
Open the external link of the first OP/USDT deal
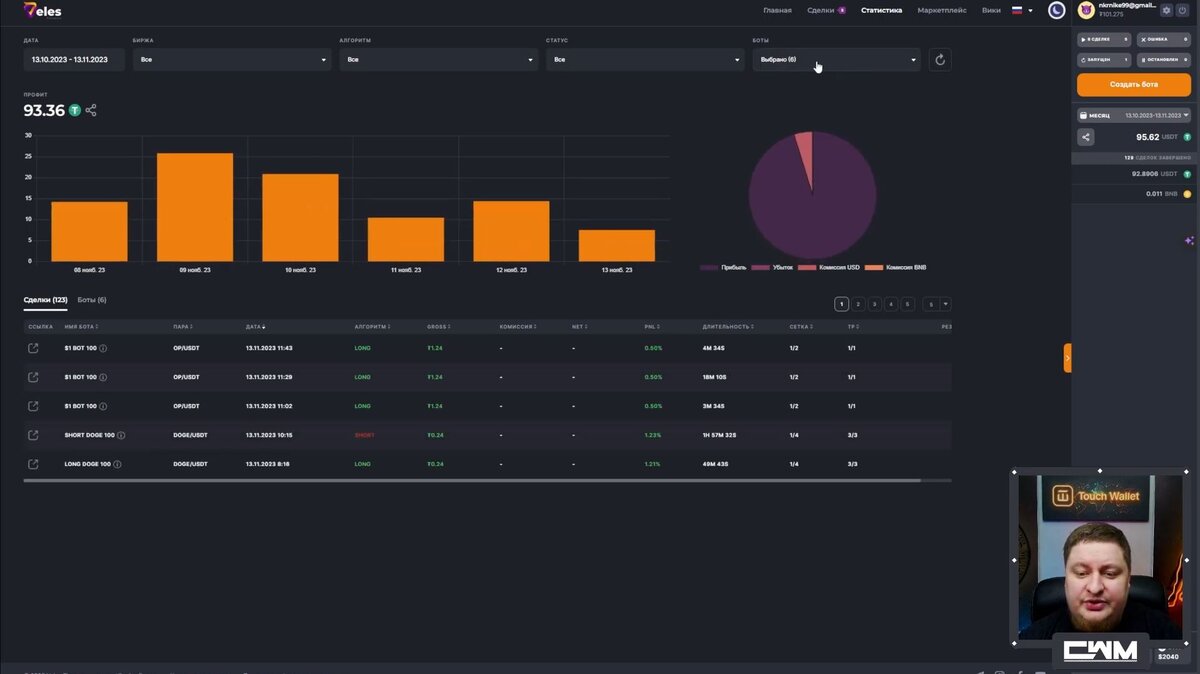[33, 348]
